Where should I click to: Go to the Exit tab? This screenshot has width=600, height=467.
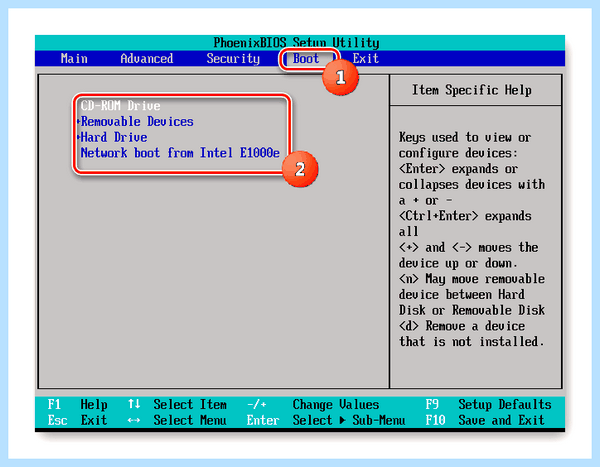tap(365, 59)
